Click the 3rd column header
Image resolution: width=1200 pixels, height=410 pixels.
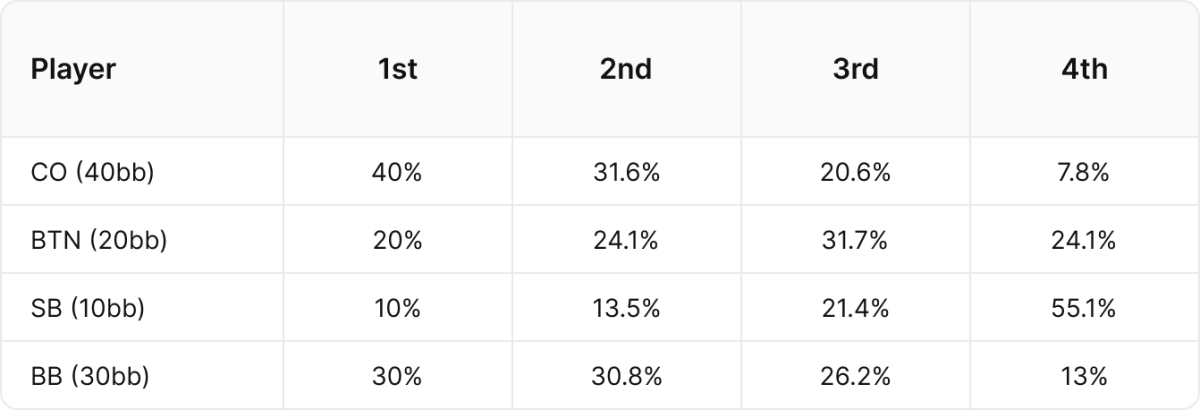[x=856, y=69]
